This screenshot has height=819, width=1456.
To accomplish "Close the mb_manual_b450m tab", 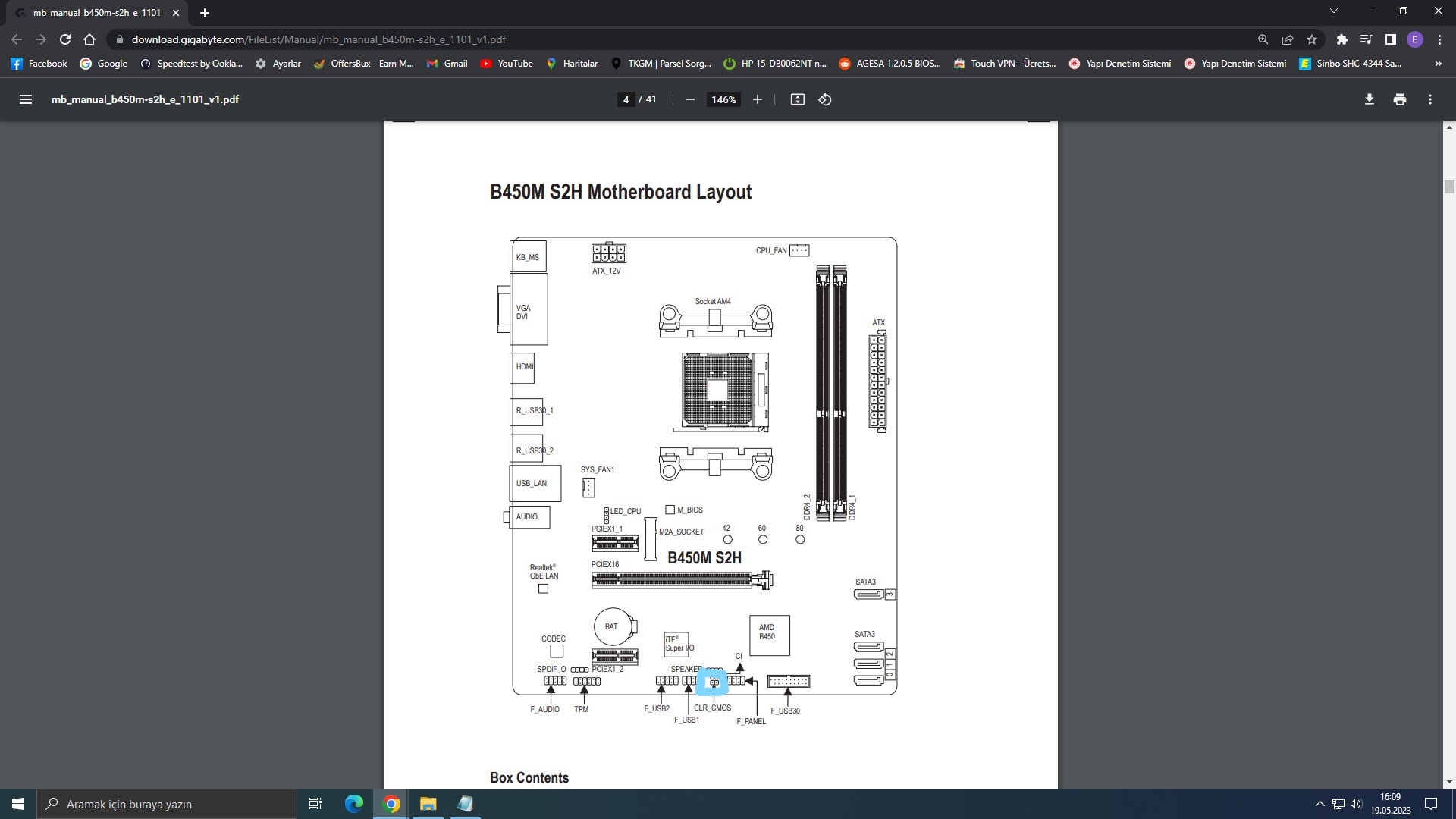I will (x=176, y=13).
